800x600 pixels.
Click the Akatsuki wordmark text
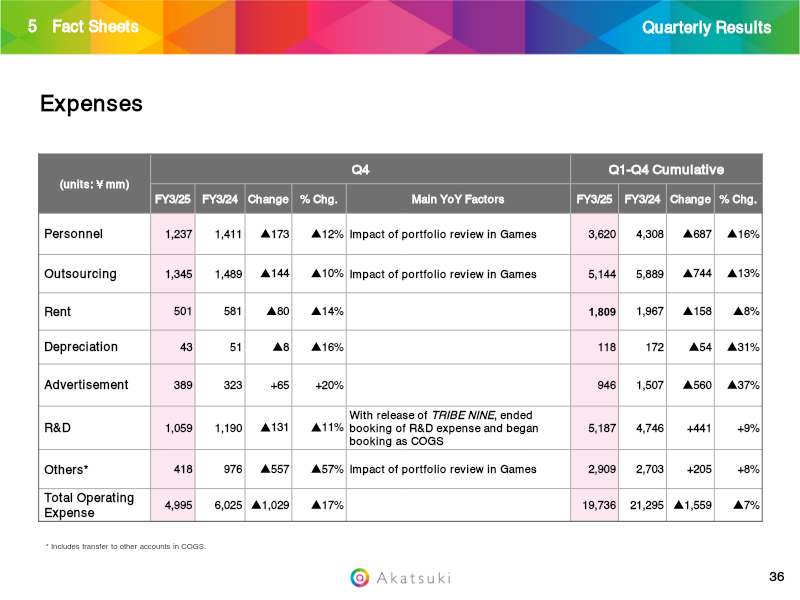click(x=414, y=577)
